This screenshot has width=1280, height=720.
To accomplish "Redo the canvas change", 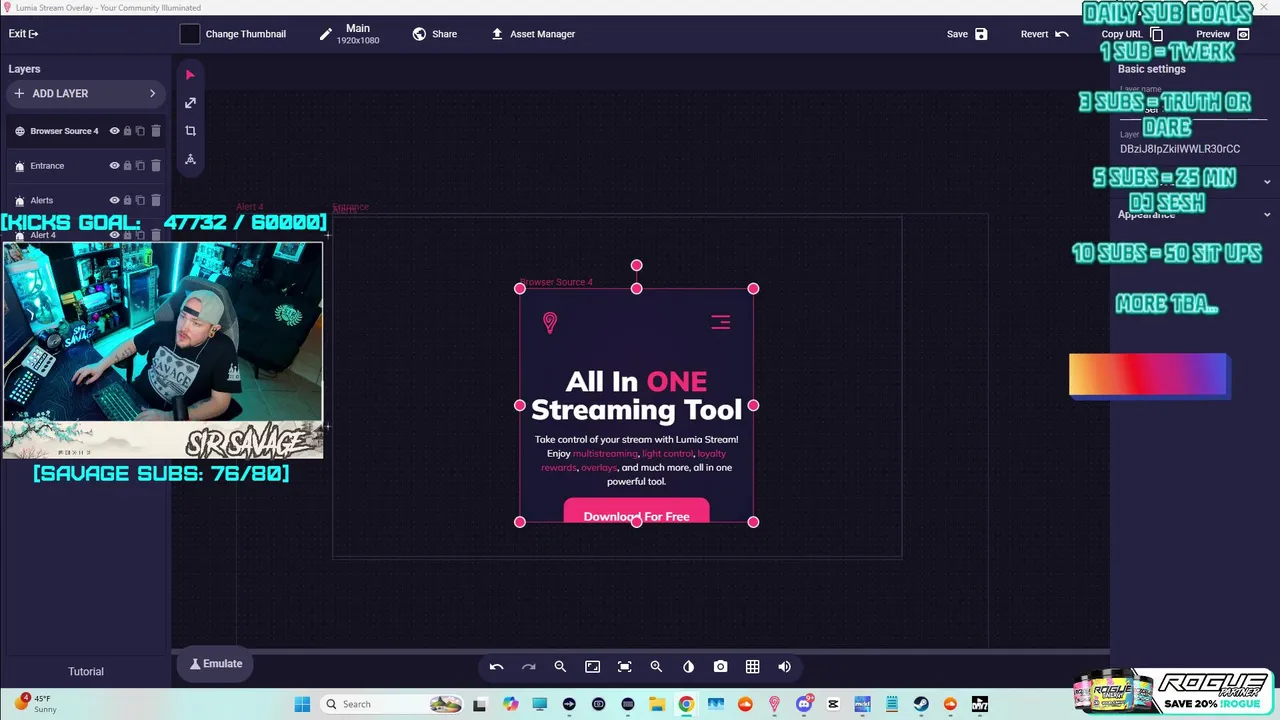I will (x=528, y=667).
